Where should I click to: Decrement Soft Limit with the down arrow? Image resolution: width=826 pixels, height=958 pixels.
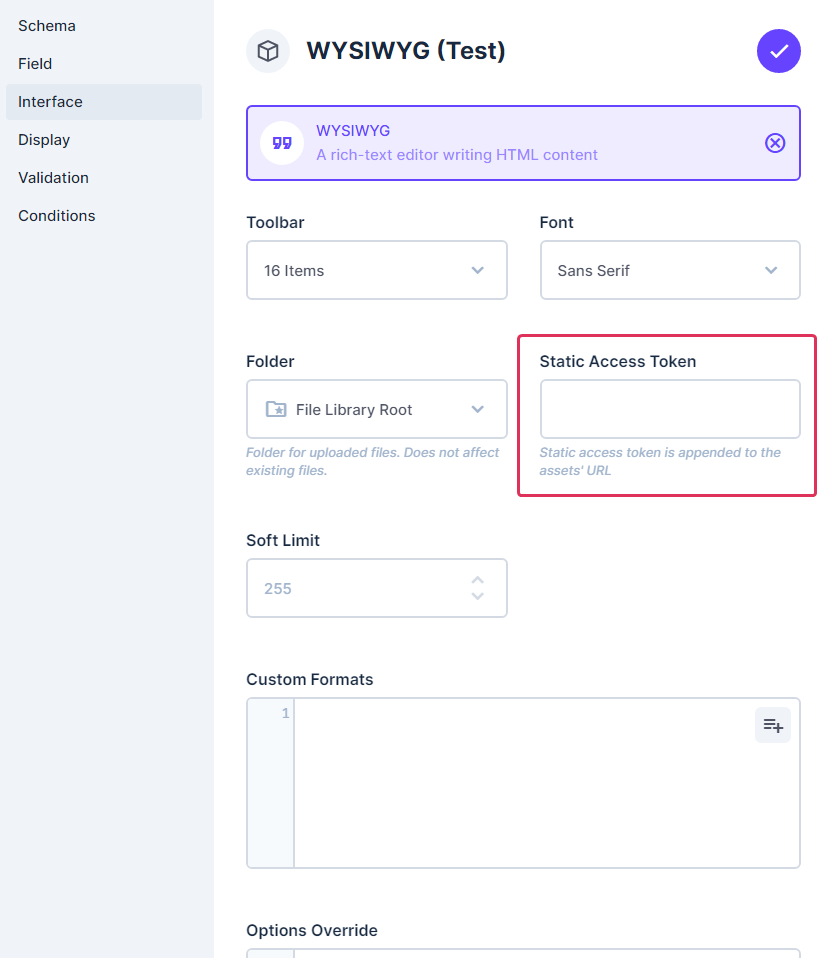tap(478, 597)
